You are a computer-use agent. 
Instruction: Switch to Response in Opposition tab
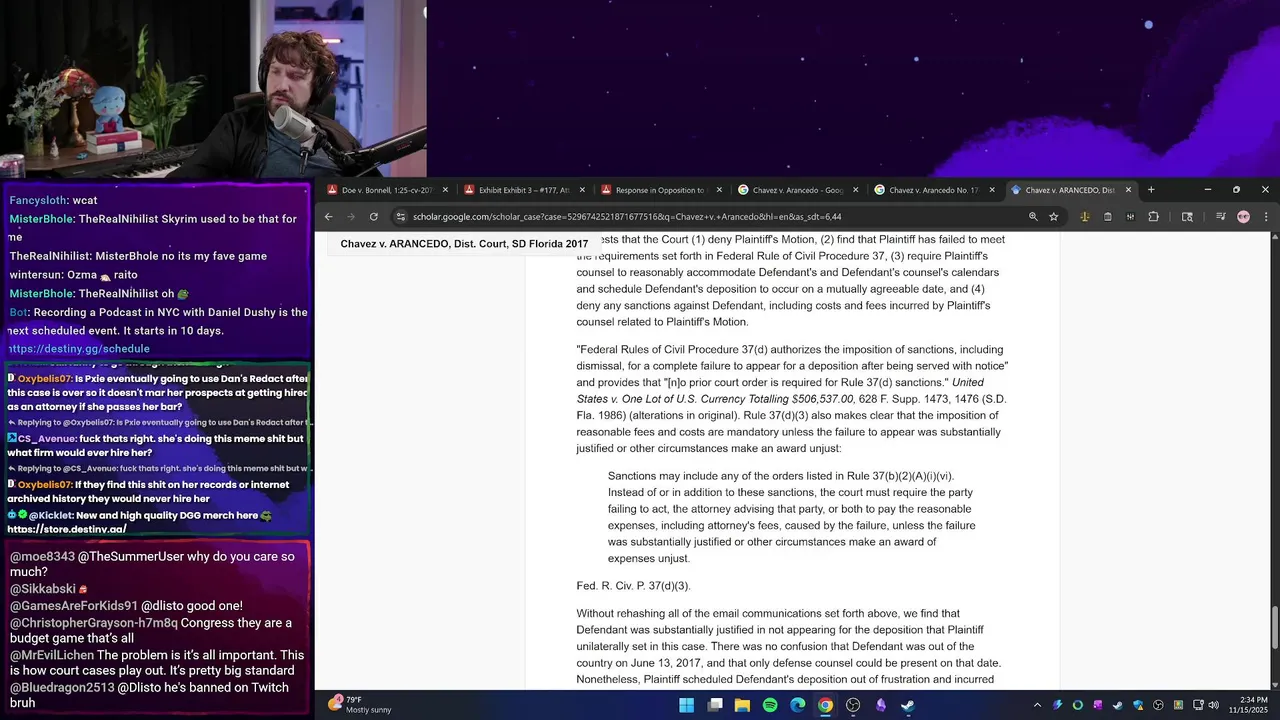660,190
